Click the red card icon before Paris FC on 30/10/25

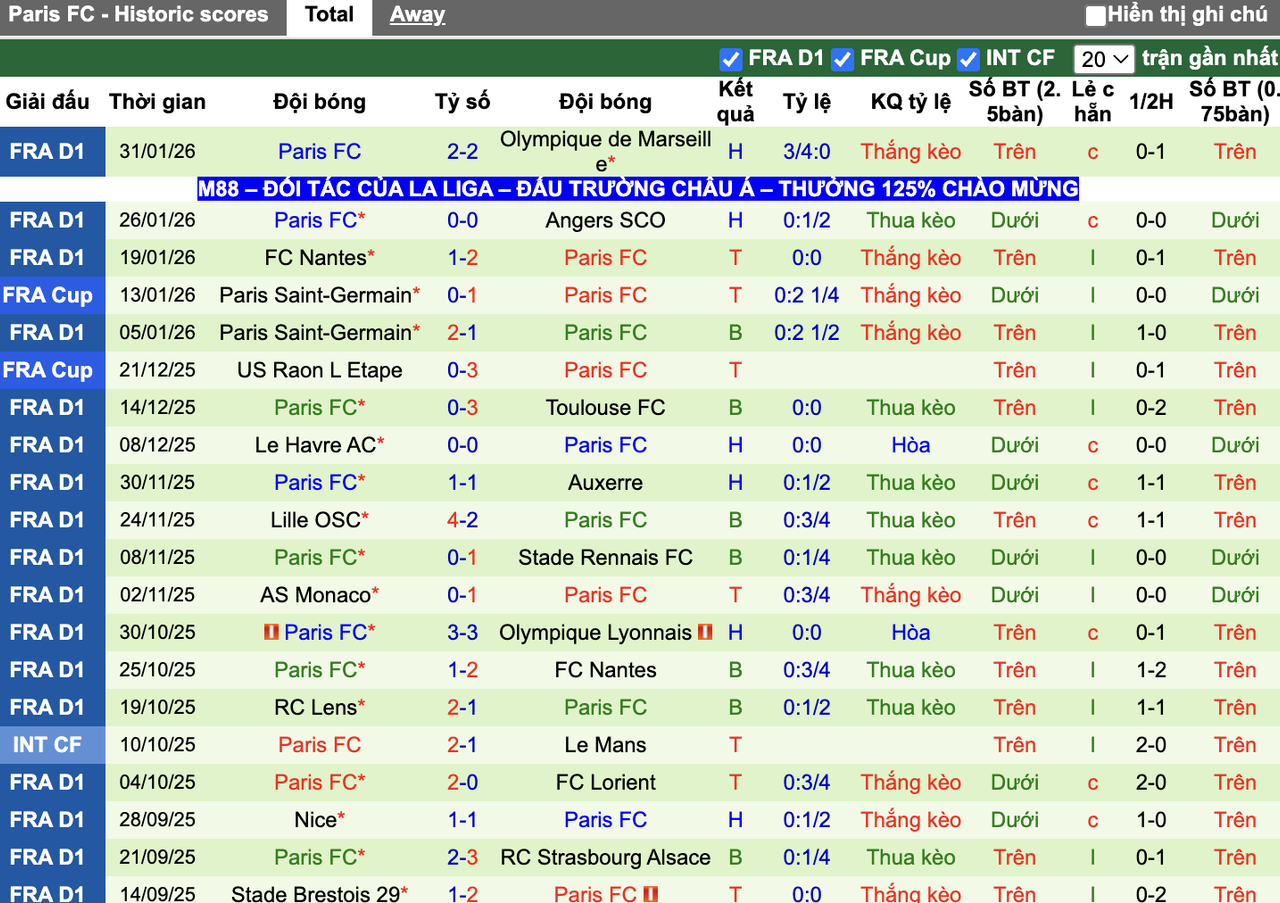pos(271,632)
